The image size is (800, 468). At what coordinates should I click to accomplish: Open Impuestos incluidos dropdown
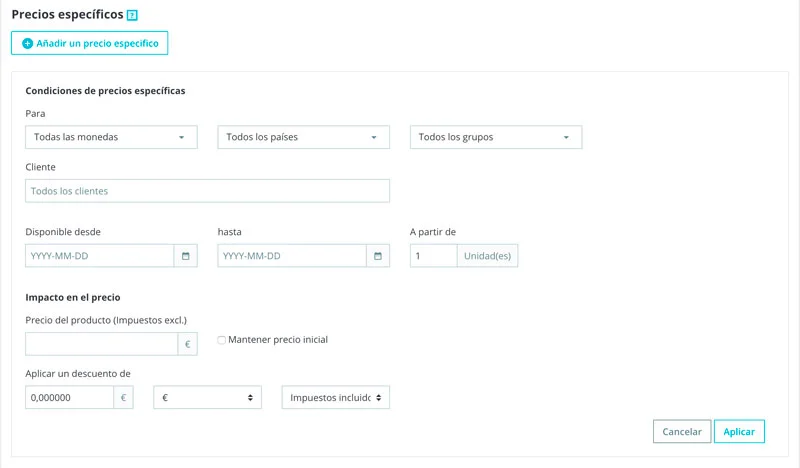pos(336,398)
